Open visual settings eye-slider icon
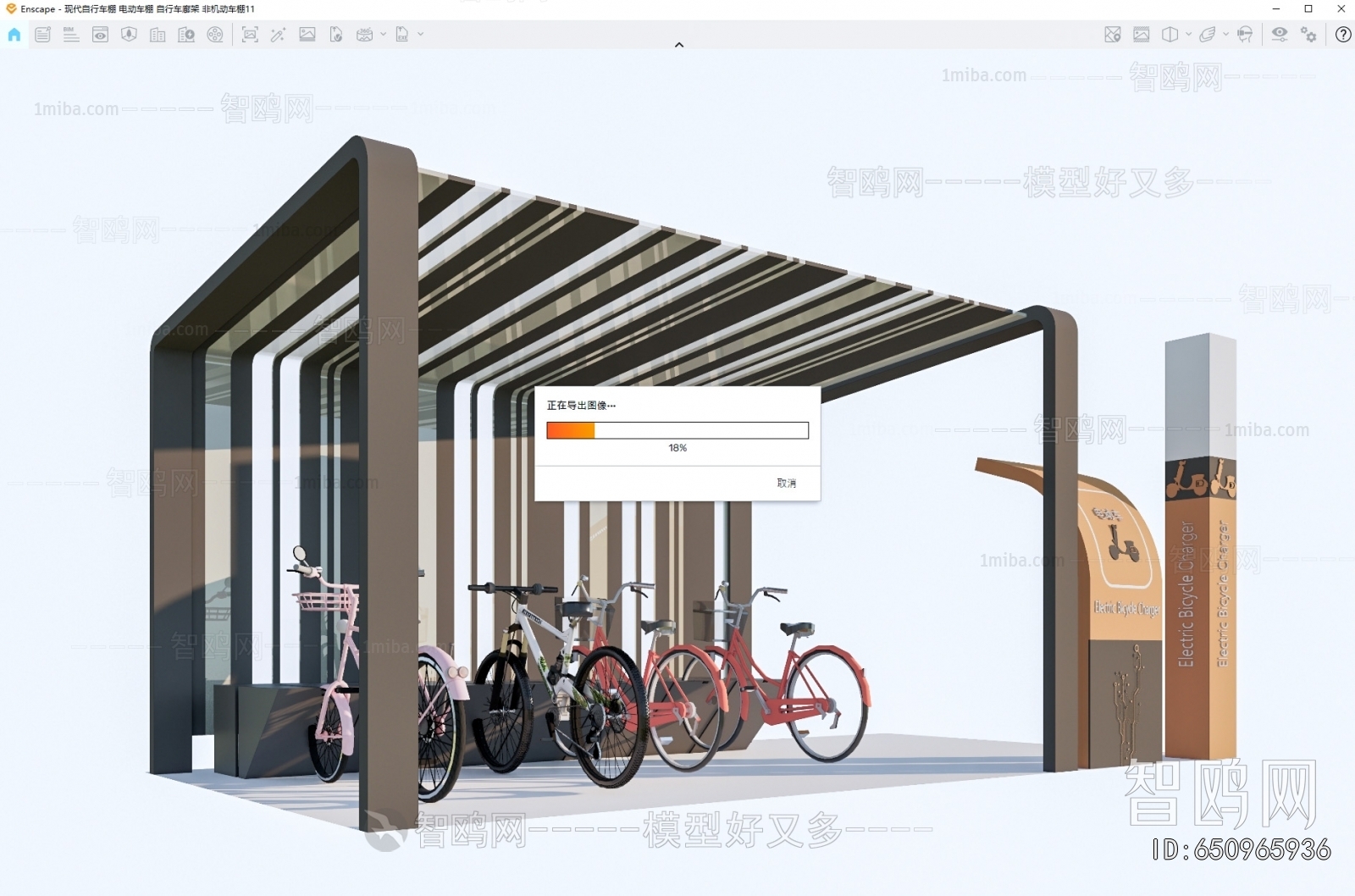Image resolution: width=1355 pixels, height=896 pixels. 1279,35
